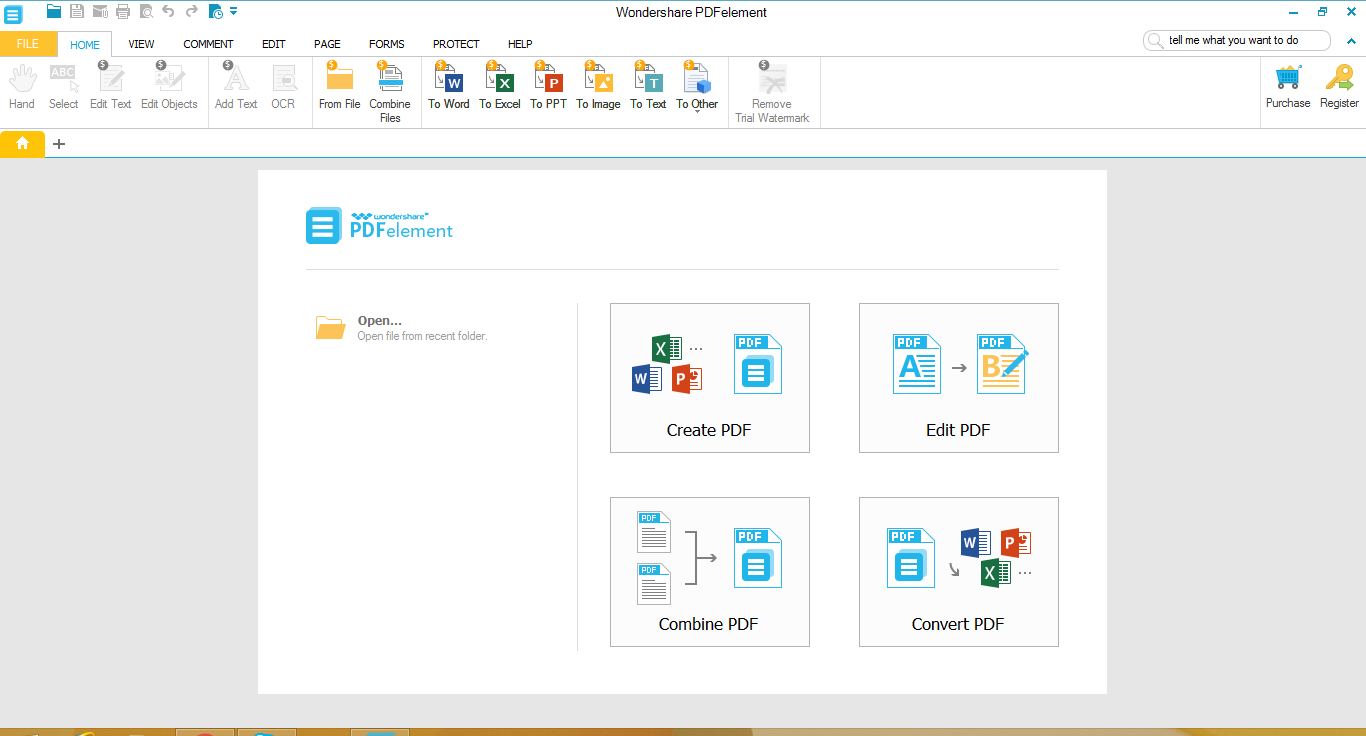Click the Combine Files icon
The width and height of the screenshot is (1366, 736).
(x=390, y=80)
